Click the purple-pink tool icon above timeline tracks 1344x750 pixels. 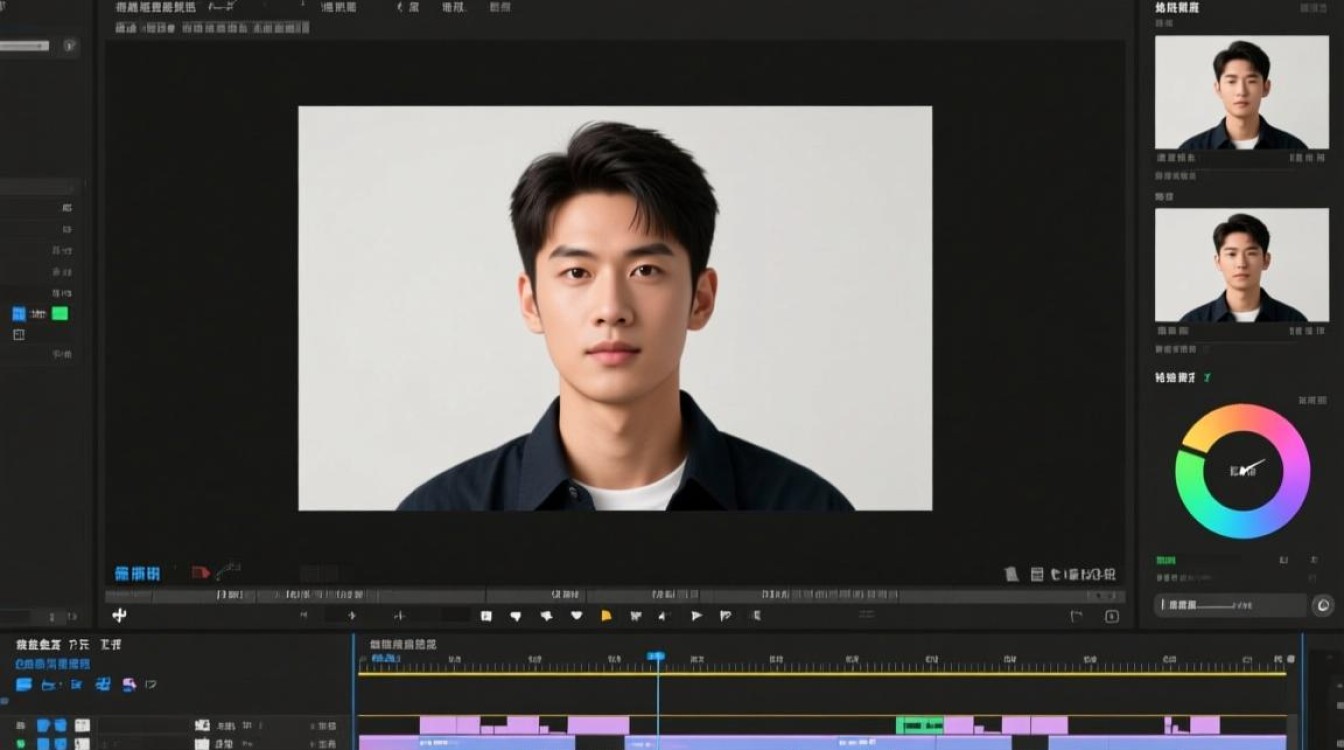click(128, 685)
